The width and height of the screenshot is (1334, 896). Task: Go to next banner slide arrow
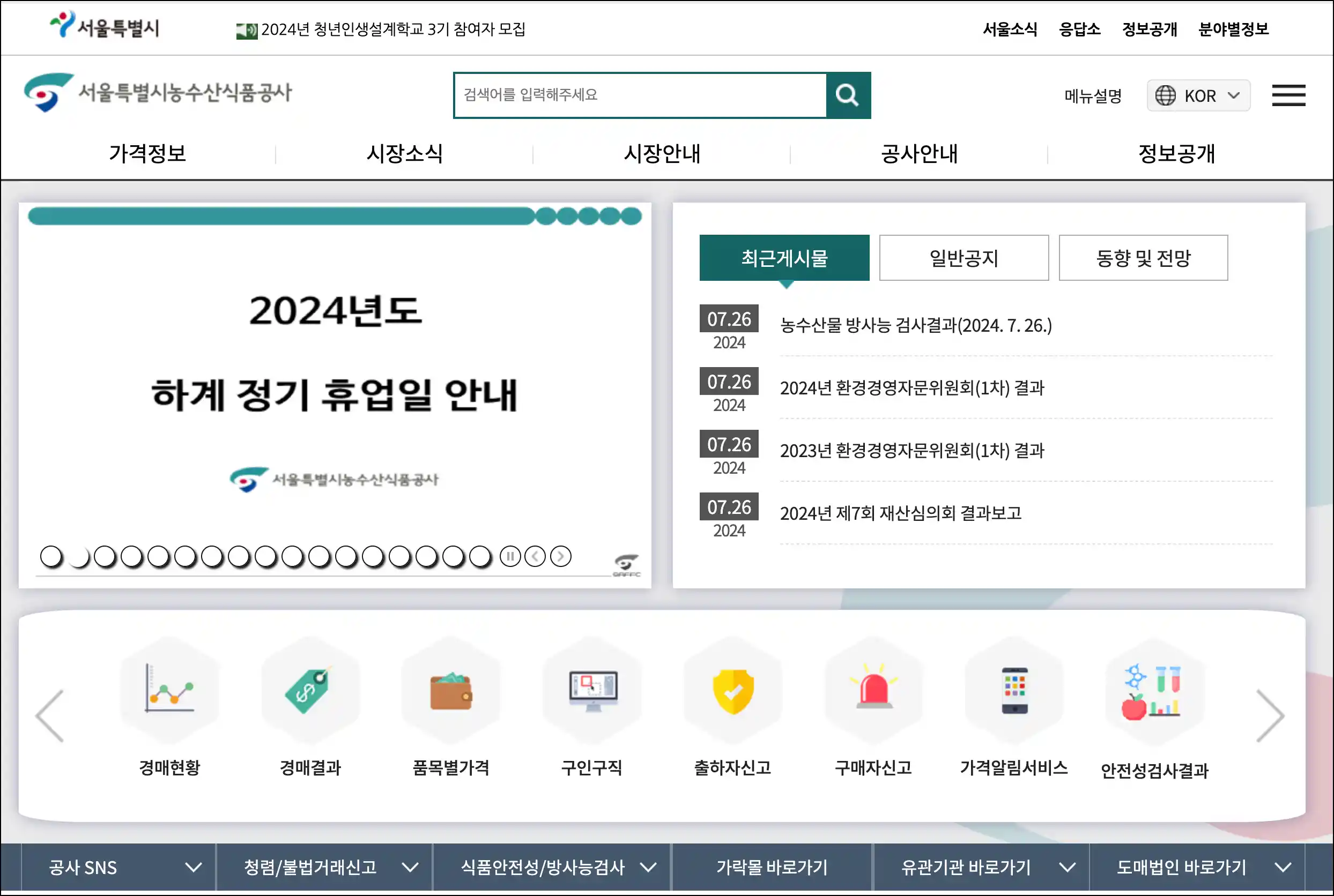coord(560,556)
